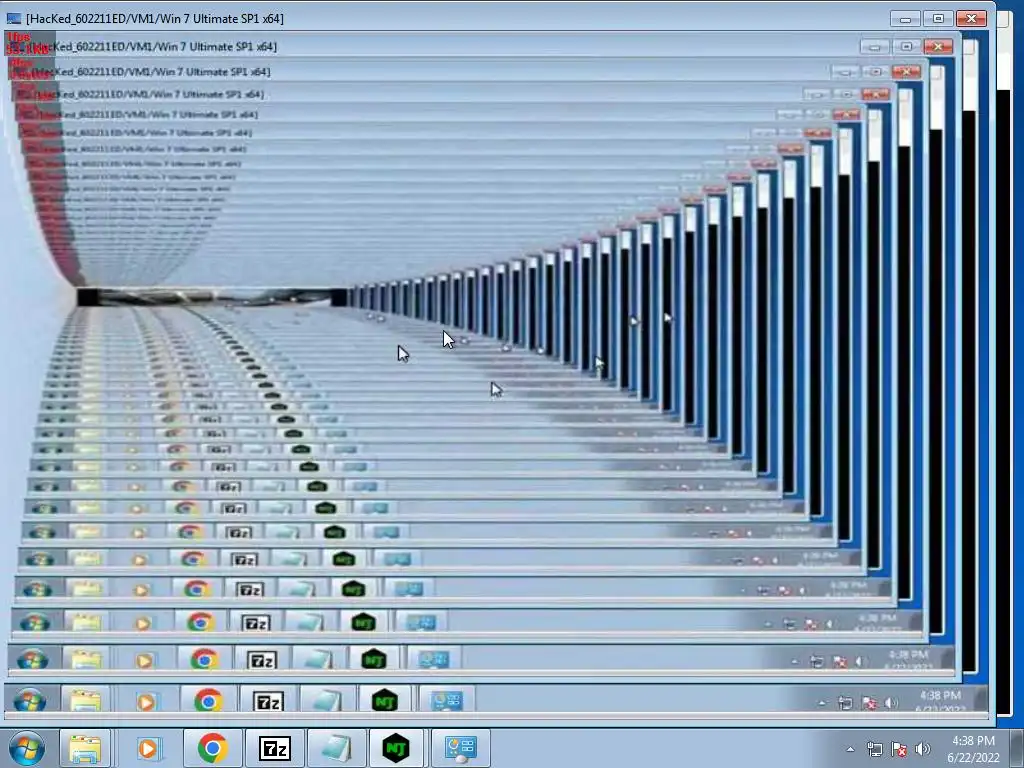The height and width of the screenshot is (768, 1024).
Task: Launch Windows Media Player from host taskbar
Action: pyautogui.click(x=148, y=748)
